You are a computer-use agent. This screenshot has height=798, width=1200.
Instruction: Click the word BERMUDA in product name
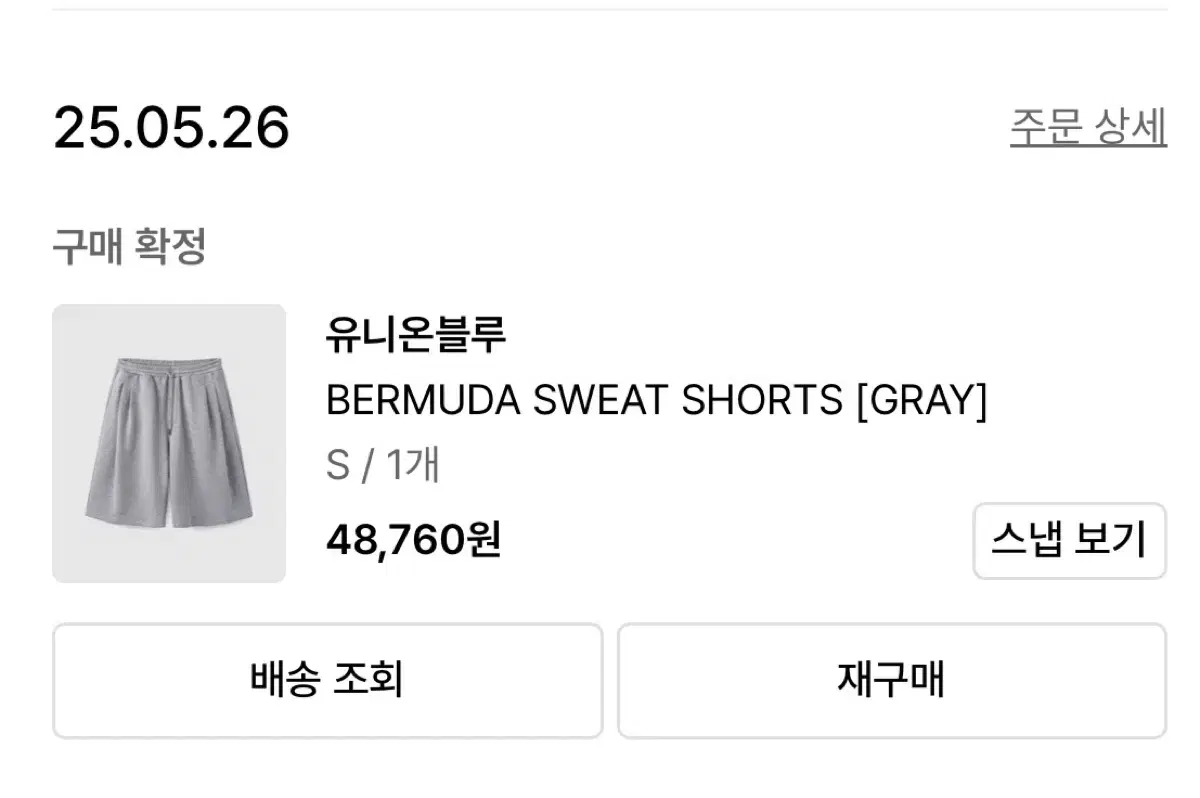(424, 401)
